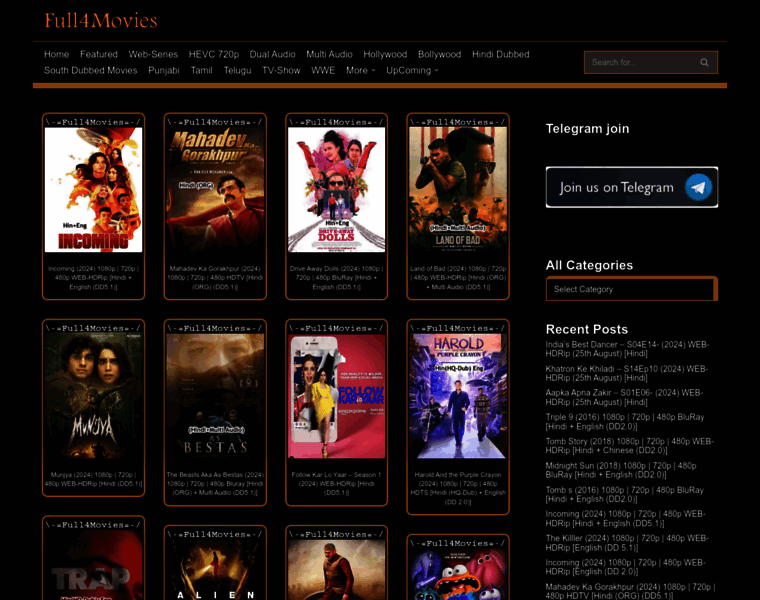Open the Trap movie poster

point(94,565)
